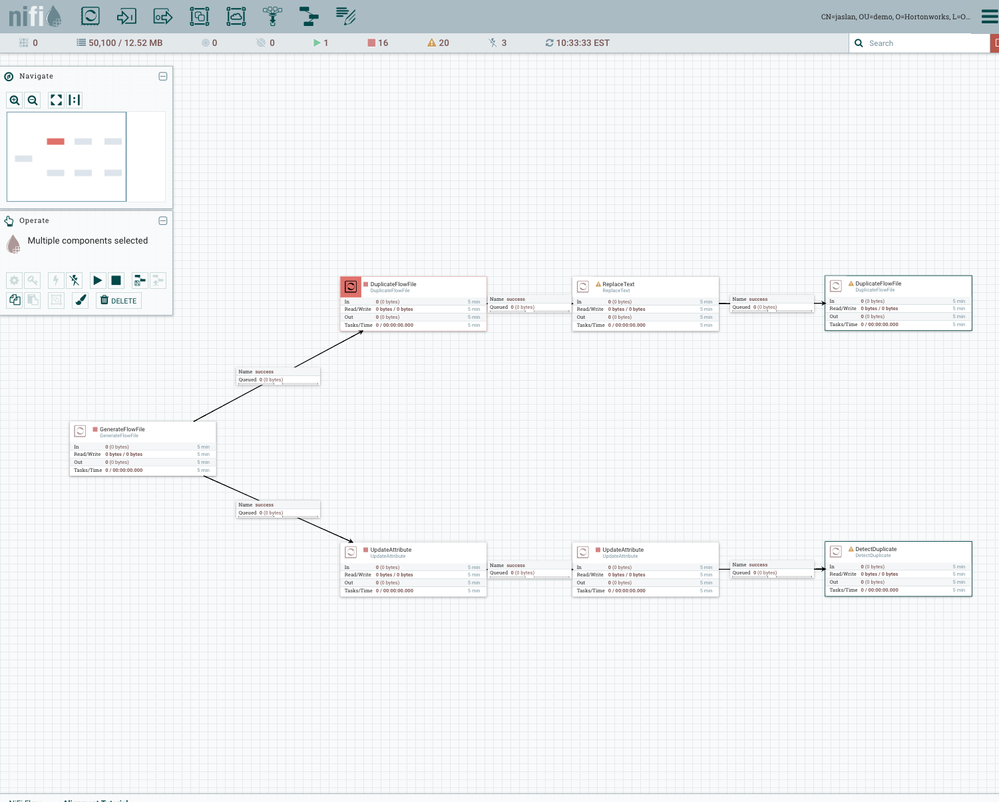This screenshot has width=999, height=802.
Task: Select the Template icon in the toolbar
Action: 309,16
